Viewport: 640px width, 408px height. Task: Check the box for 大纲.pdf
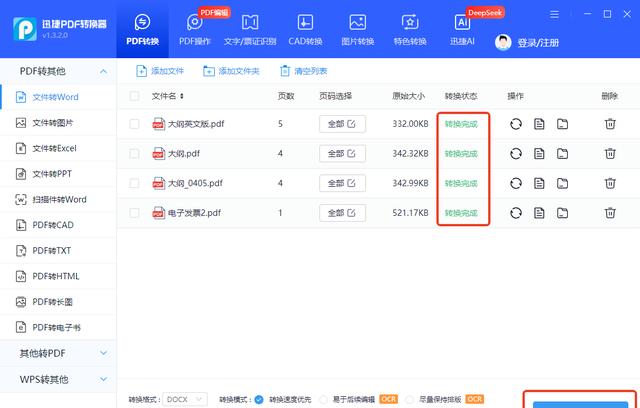point(134,153)
